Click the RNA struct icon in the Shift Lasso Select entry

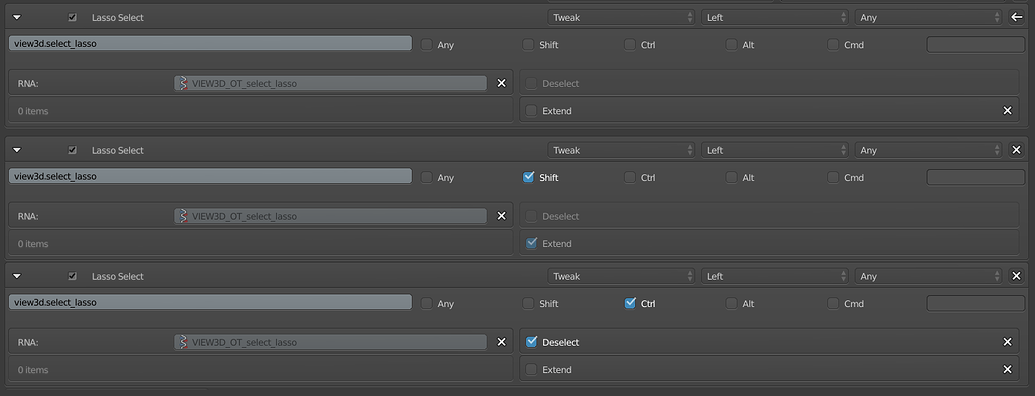click(x=183, y=216)
